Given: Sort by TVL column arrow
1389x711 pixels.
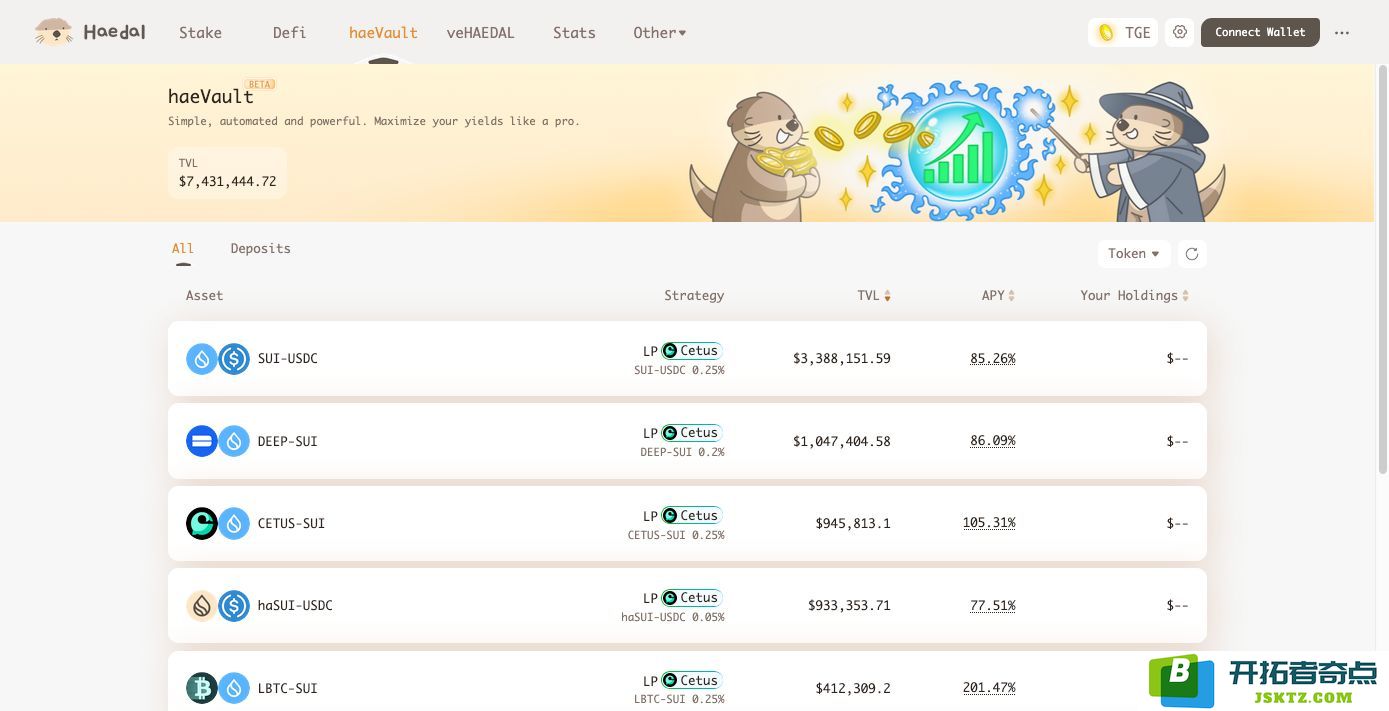Looking at the screenshot, I should 887,296.
